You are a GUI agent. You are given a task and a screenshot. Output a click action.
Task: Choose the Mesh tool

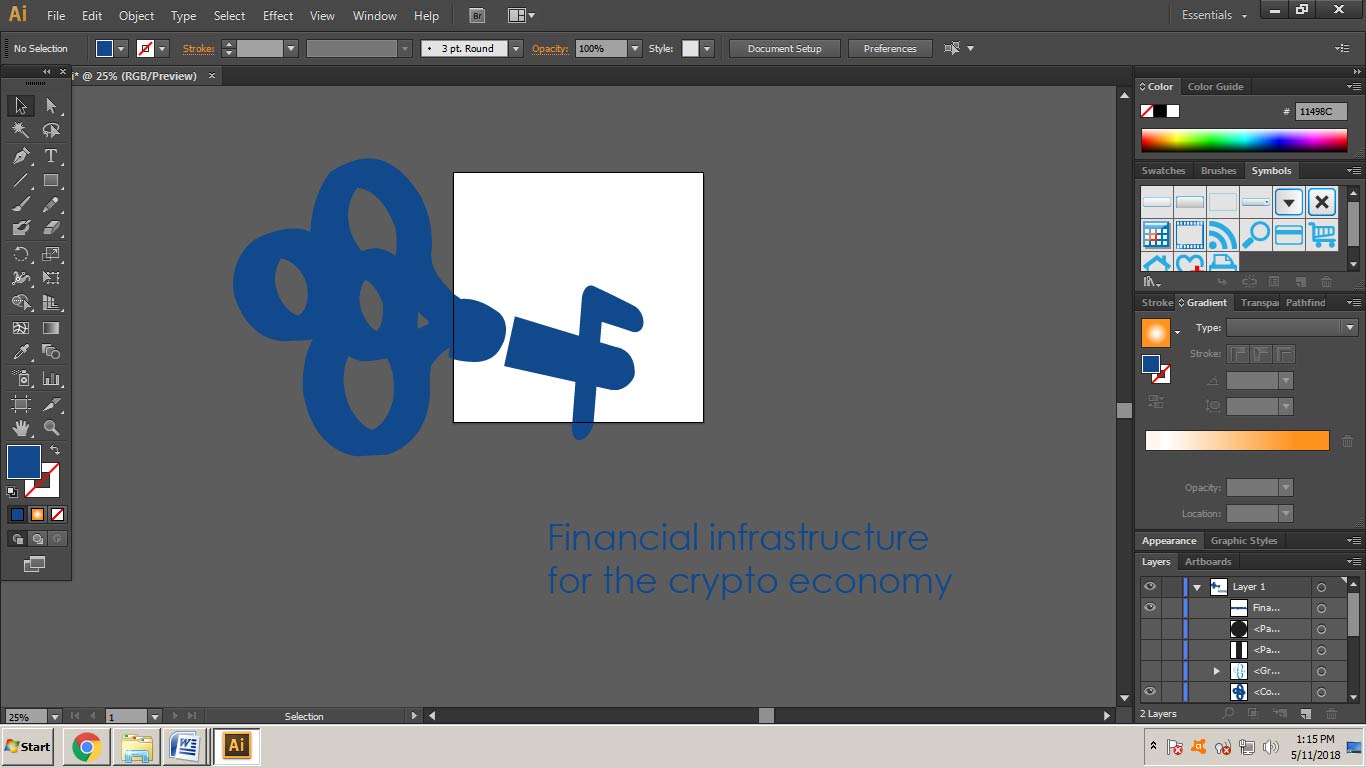(x=20, y=328)
